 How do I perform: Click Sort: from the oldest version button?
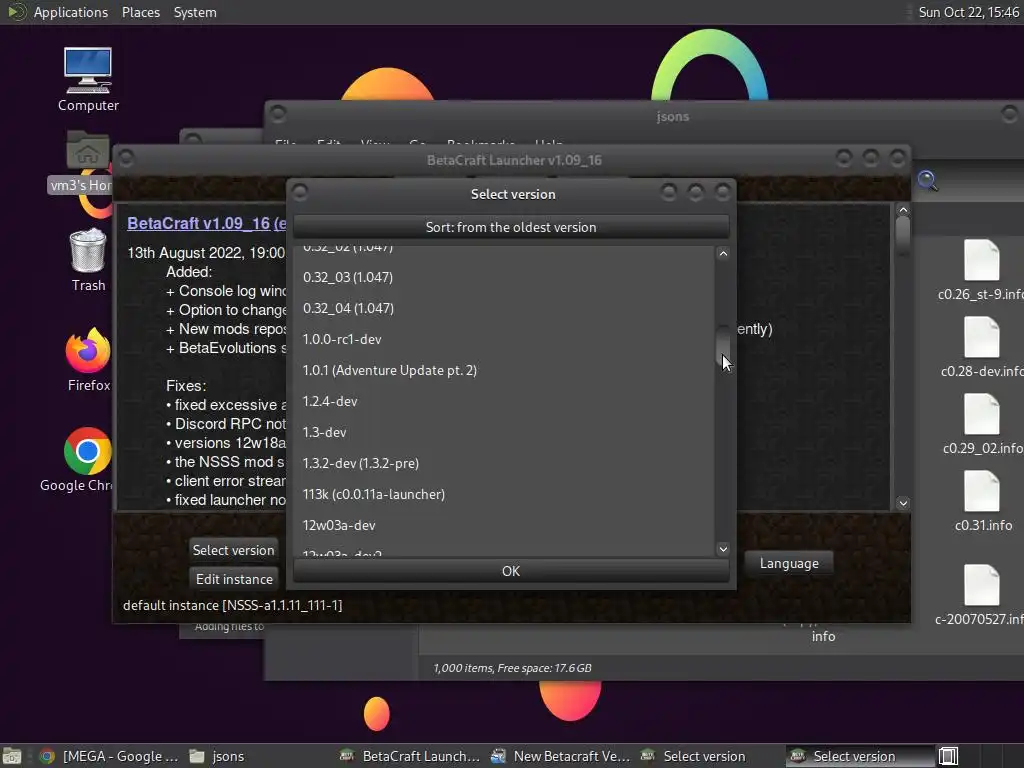[x=511, y=227]
